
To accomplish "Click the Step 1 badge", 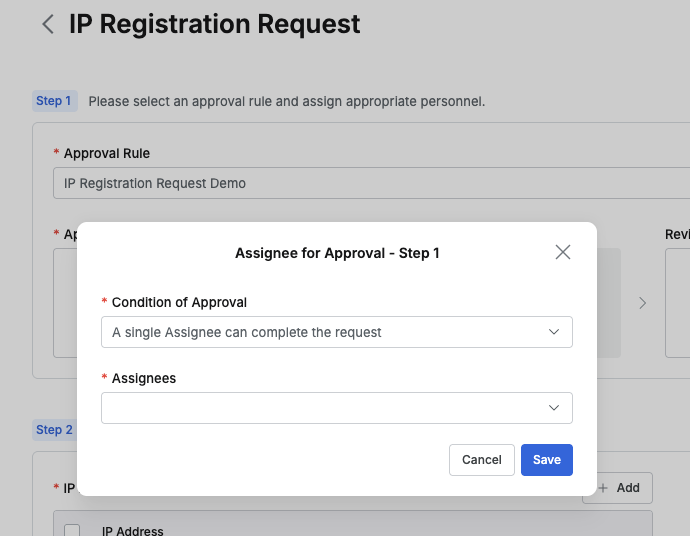I will click(x=54, y=101).
